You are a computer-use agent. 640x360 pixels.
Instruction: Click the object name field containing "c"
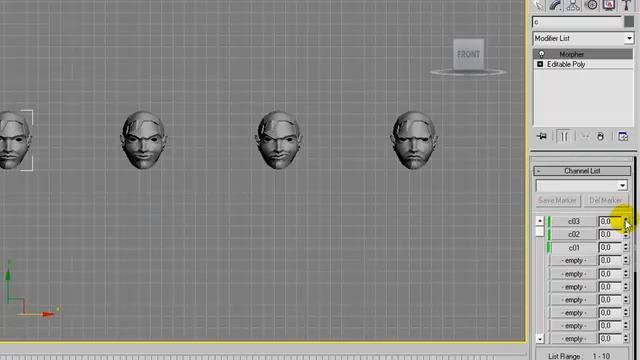(x=577, y=22)
